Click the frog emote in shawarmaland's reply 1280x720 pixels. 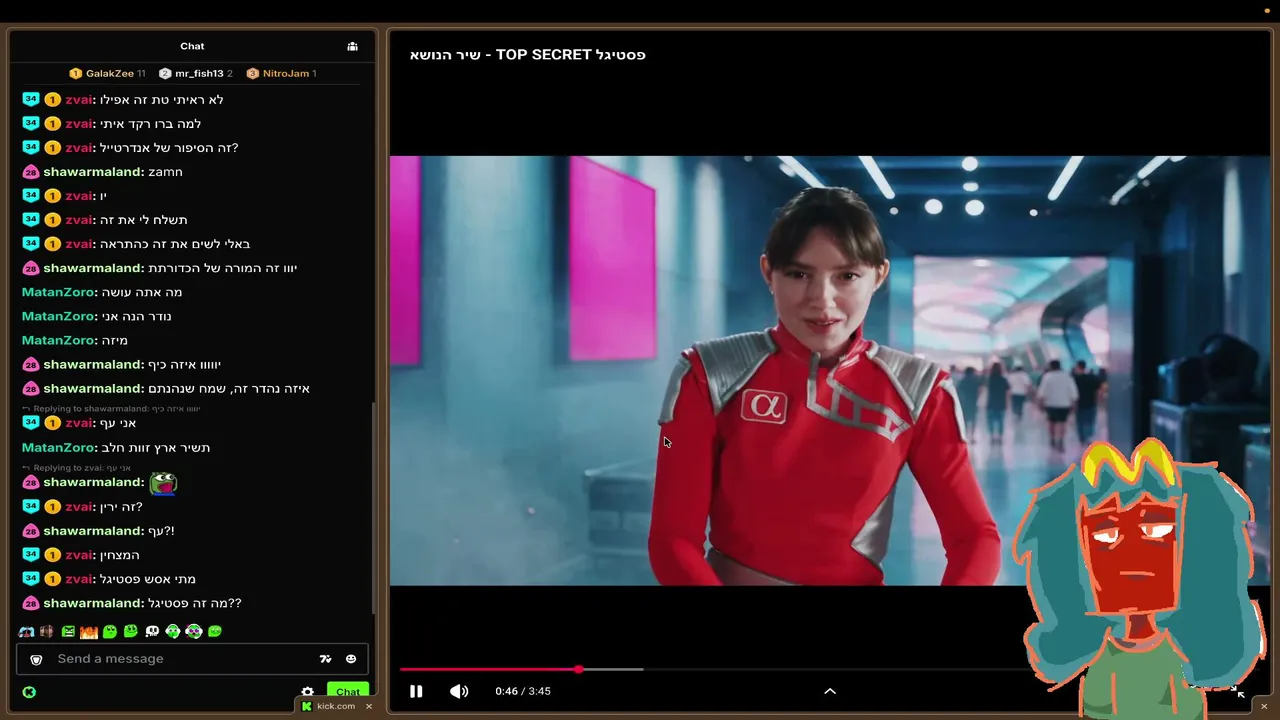pyautogui.click(x=163, y=483)
